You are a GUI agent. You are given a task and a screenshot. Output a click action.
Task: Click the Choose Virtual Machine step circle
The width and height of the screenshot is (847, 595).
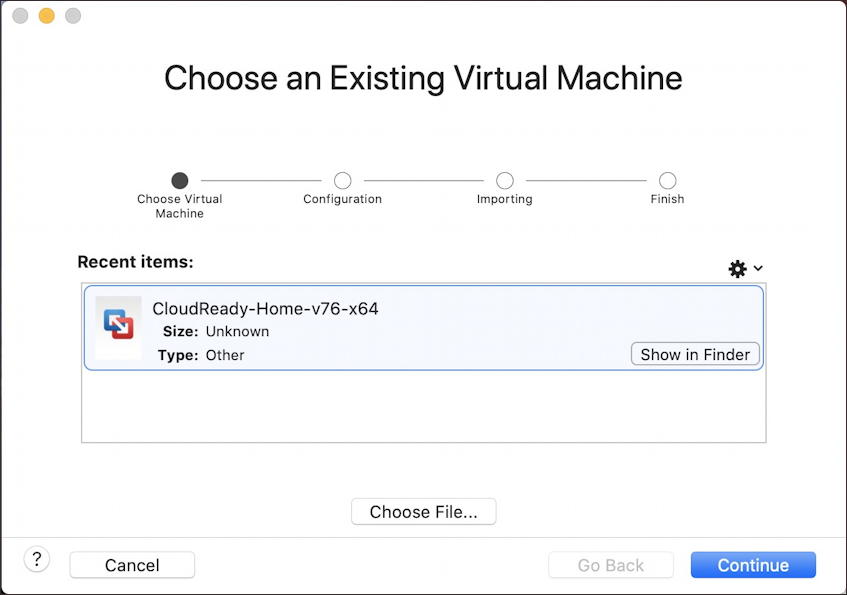pyautogui.click(x=180, y=180)
